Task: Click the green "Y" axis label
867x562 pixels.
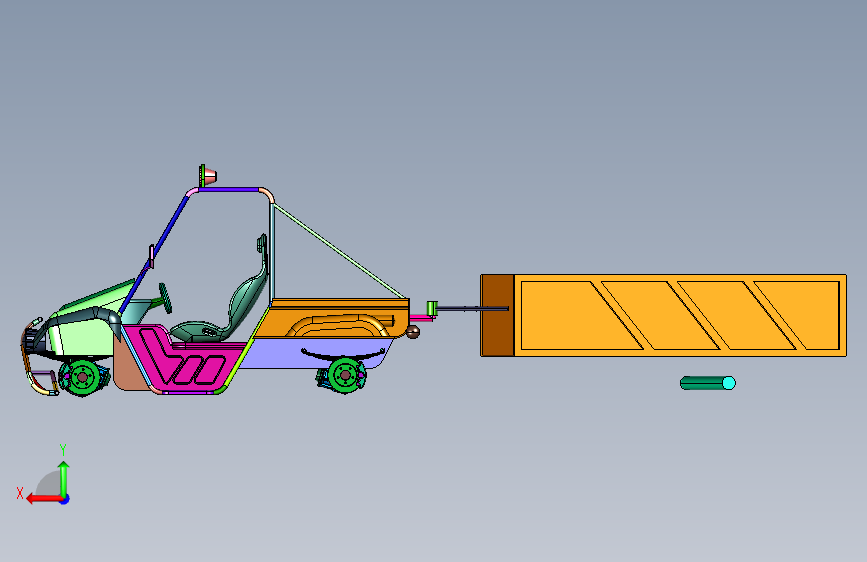Action: click(x=63, y=450)
